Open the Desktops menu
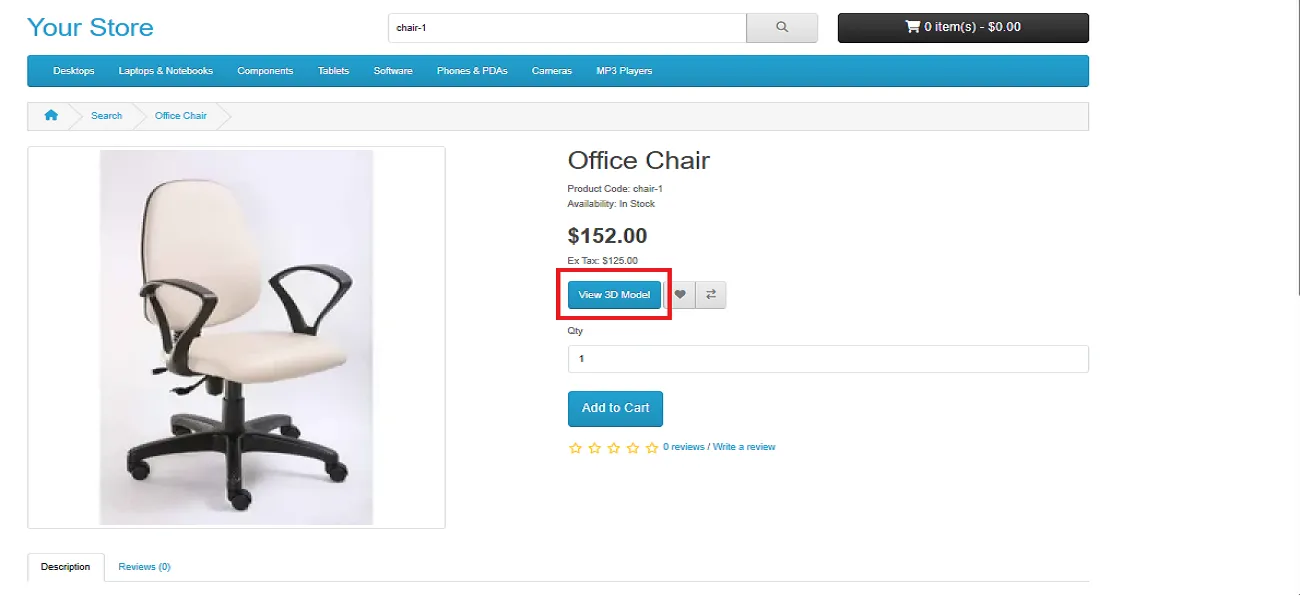The image size is (1300, 596). pyautogui.click(x=74, y=71)
